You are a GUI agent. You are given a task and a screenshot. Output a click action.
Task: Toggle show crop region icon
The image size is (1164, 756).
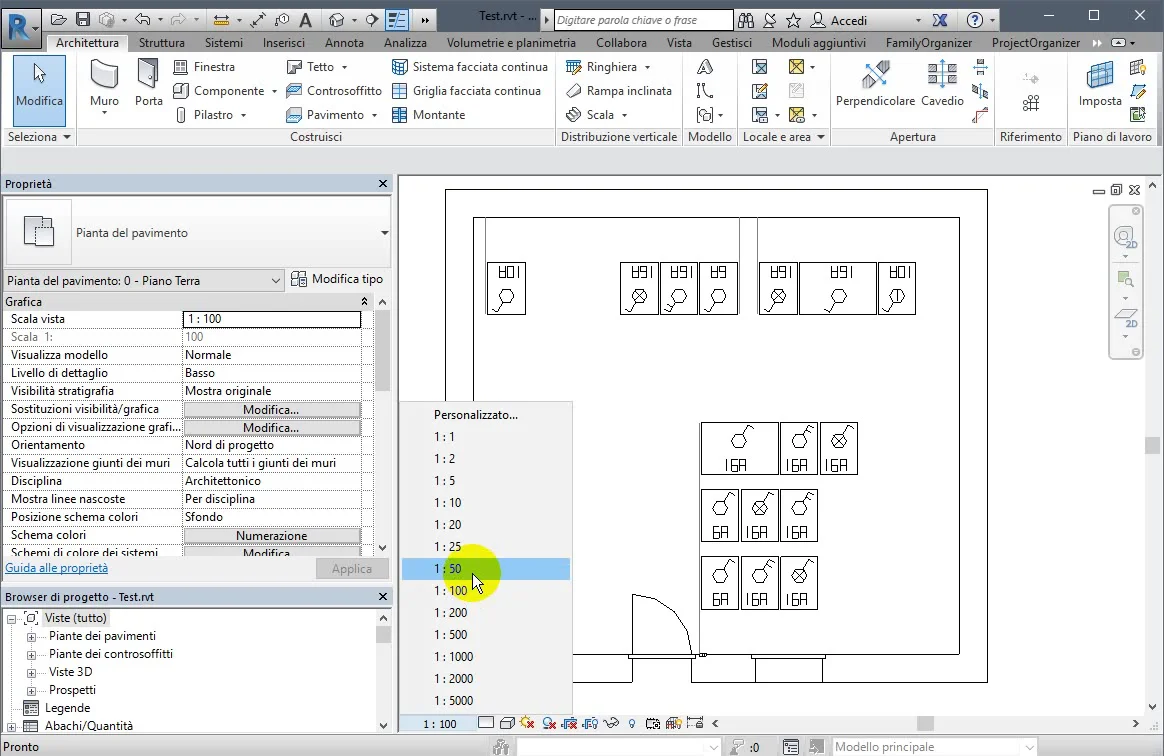pyautogui.click(x=591, y=723)
